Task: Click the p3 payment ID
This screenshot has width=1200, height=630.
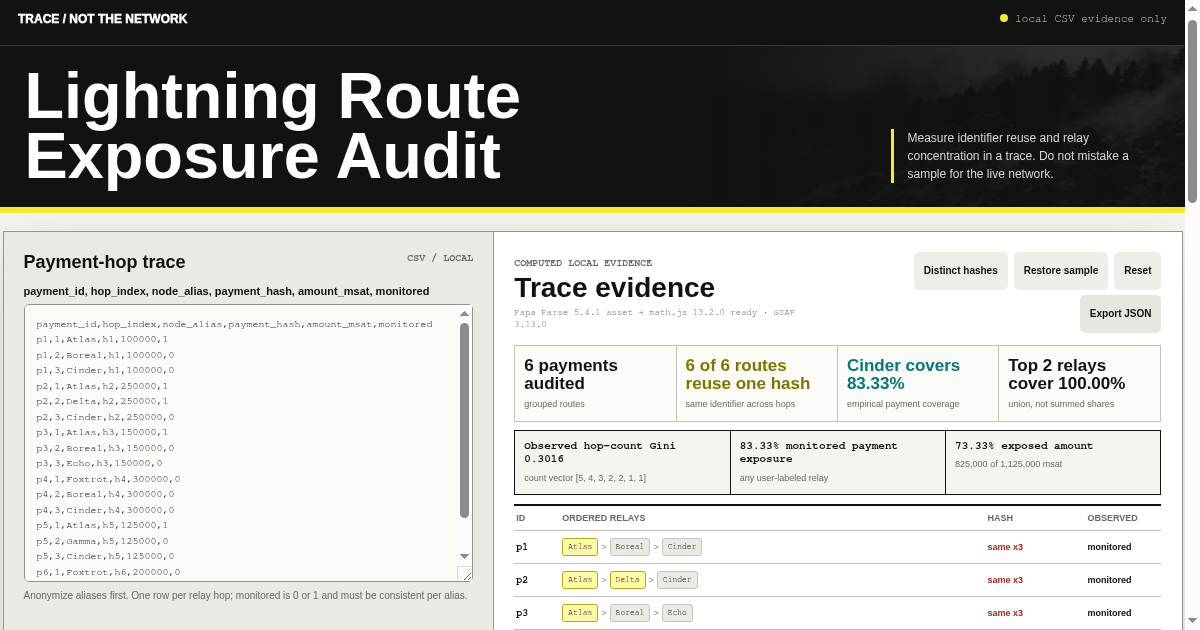Action: [522, 613]
